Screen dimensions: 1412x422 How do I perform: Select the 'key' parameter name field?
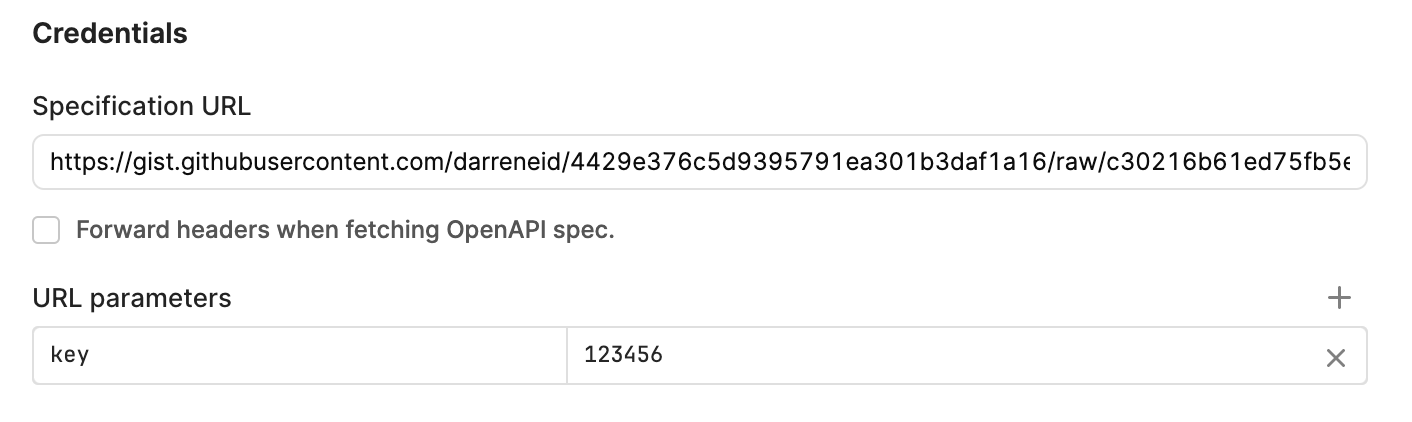click(300, 355)
